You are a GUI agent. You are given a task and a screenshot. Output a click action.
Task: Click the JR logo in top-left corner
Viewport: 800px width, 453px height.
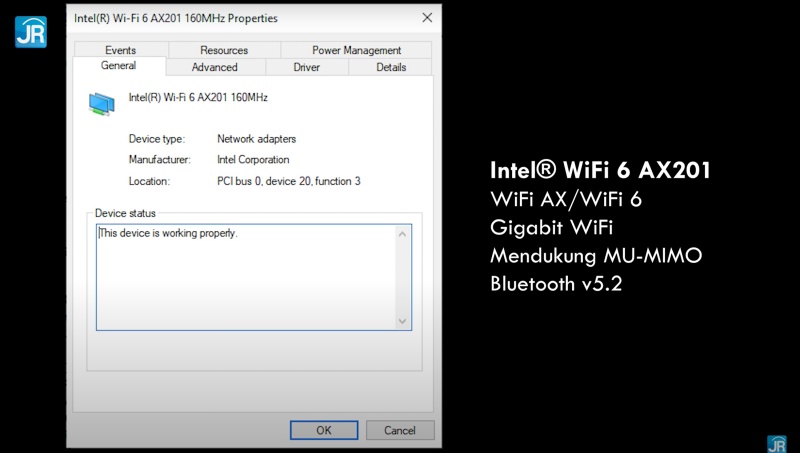(30, 31)
